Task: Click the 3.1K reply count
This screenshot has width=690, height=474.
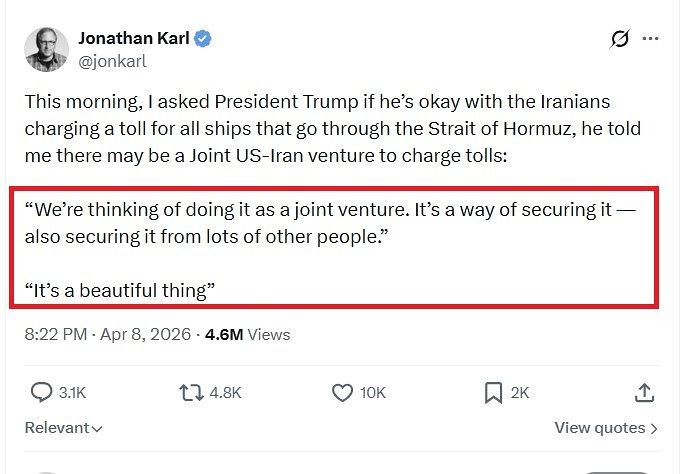Action: [x=72, y=393]
